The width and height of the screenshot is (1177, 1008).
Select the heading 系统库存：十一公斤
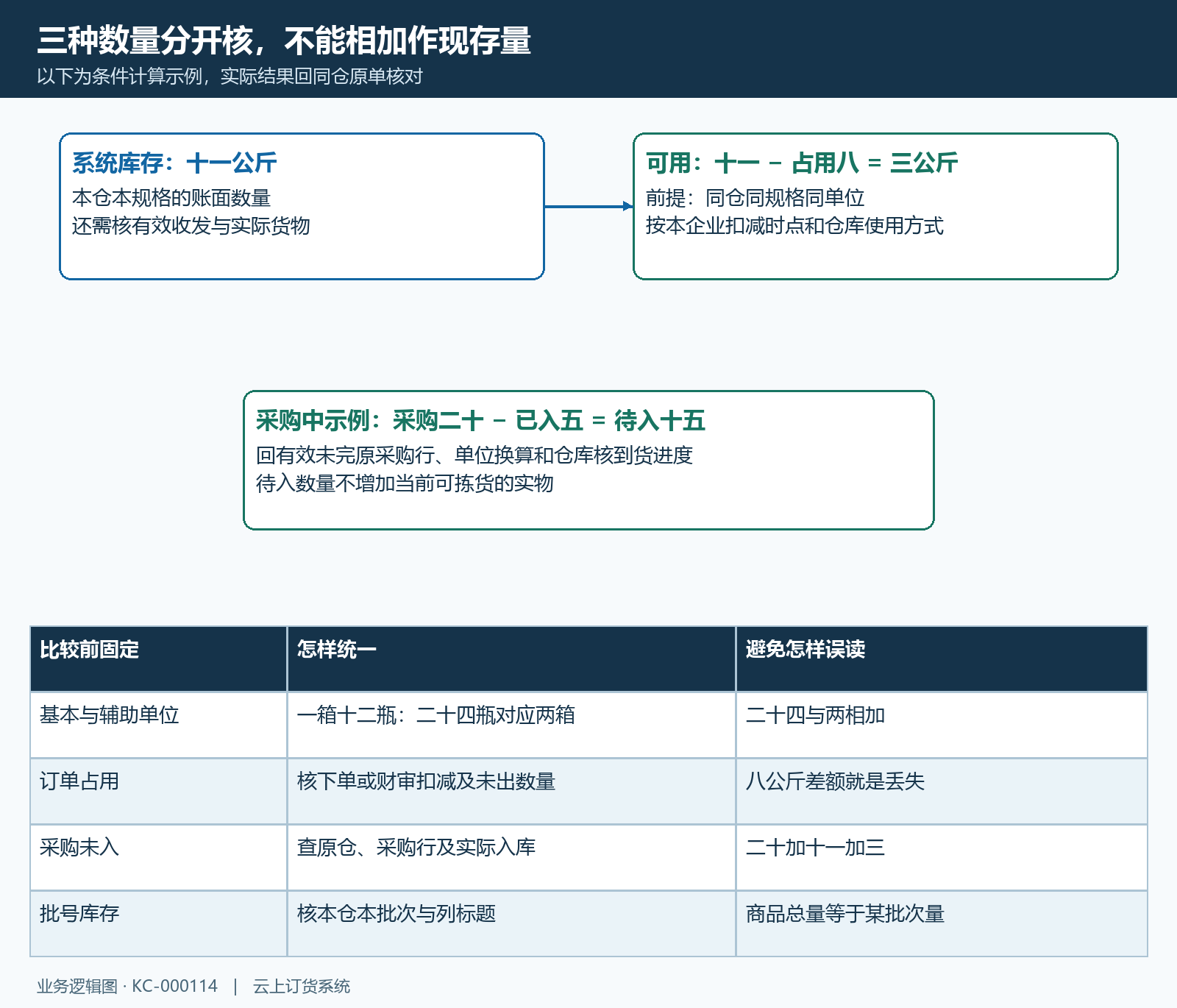click(x=174, y=163)
